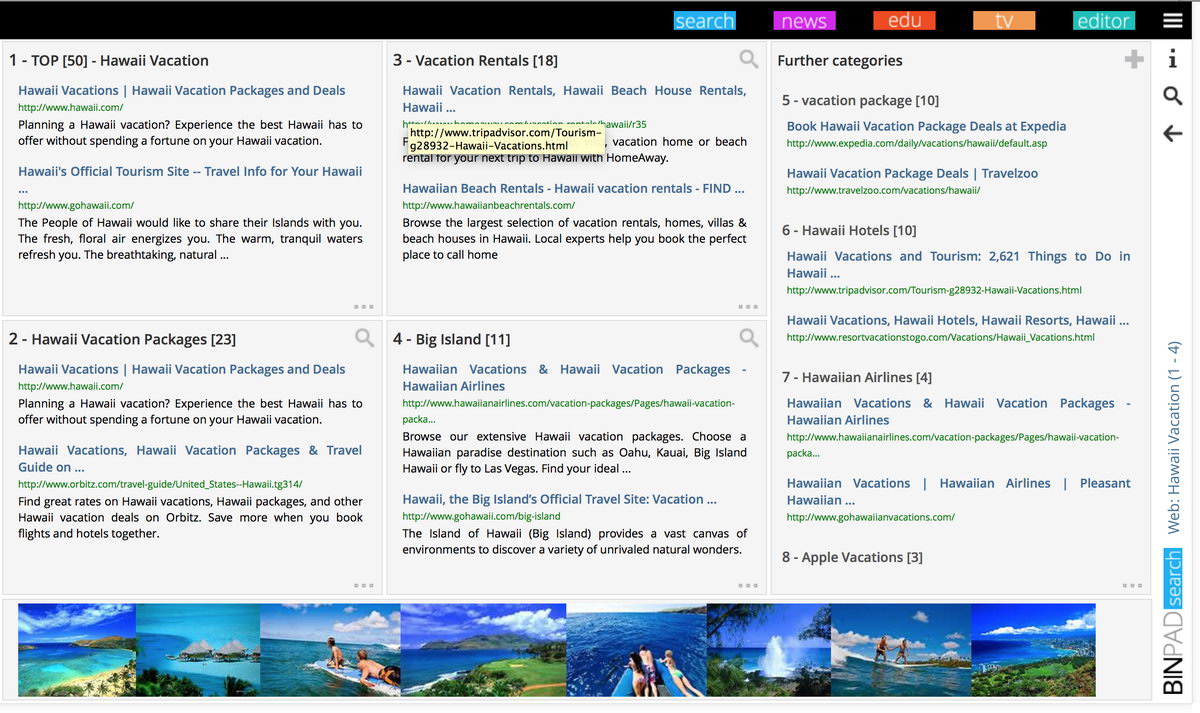This screenshot has width=1200, height=713.
Task: Click the hawaiianbeachrentals.com URL
Action: [489, 205]
